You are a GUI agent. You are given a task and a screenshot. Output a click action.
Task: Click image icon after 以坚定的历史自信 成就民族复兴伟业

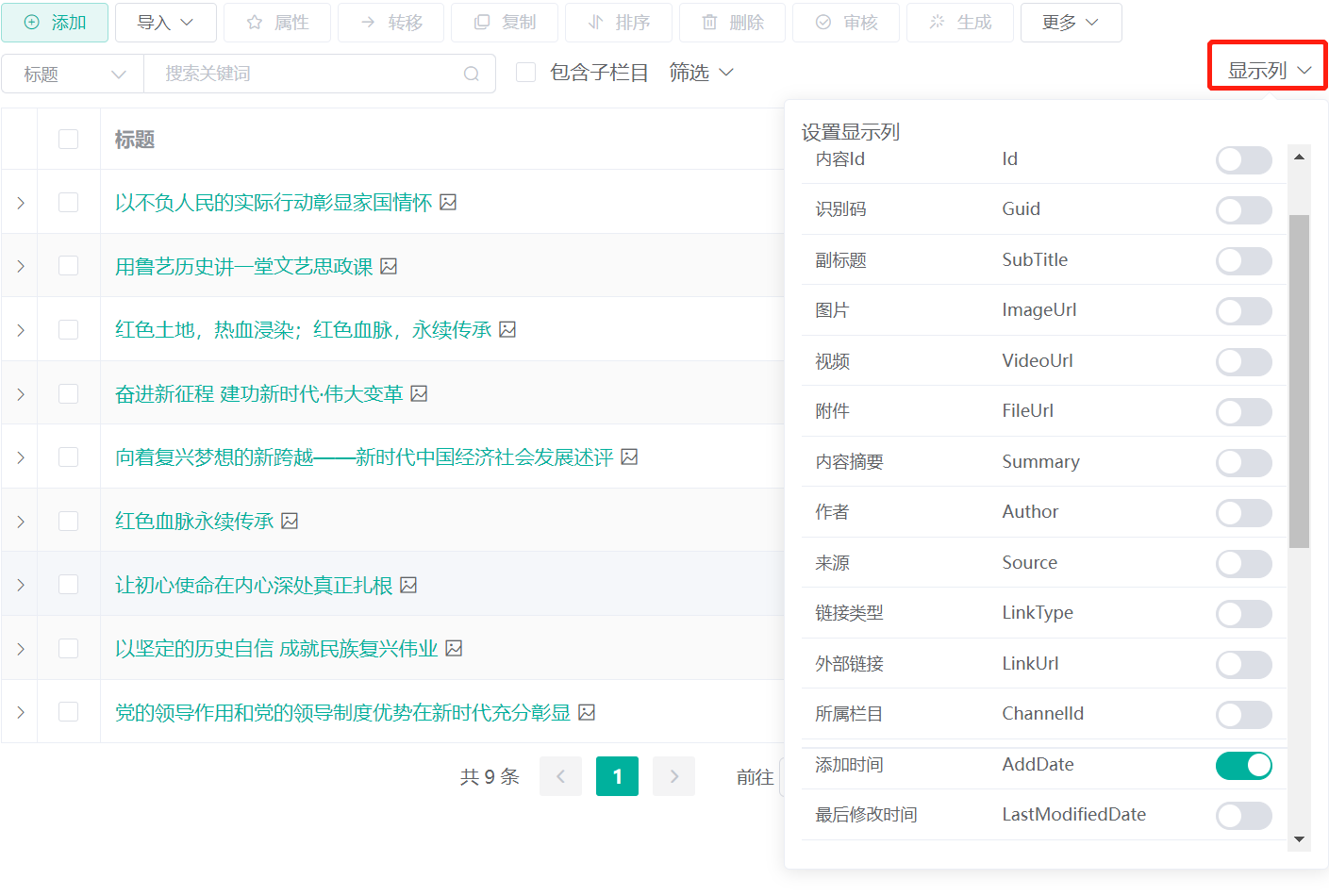point(454,648)
